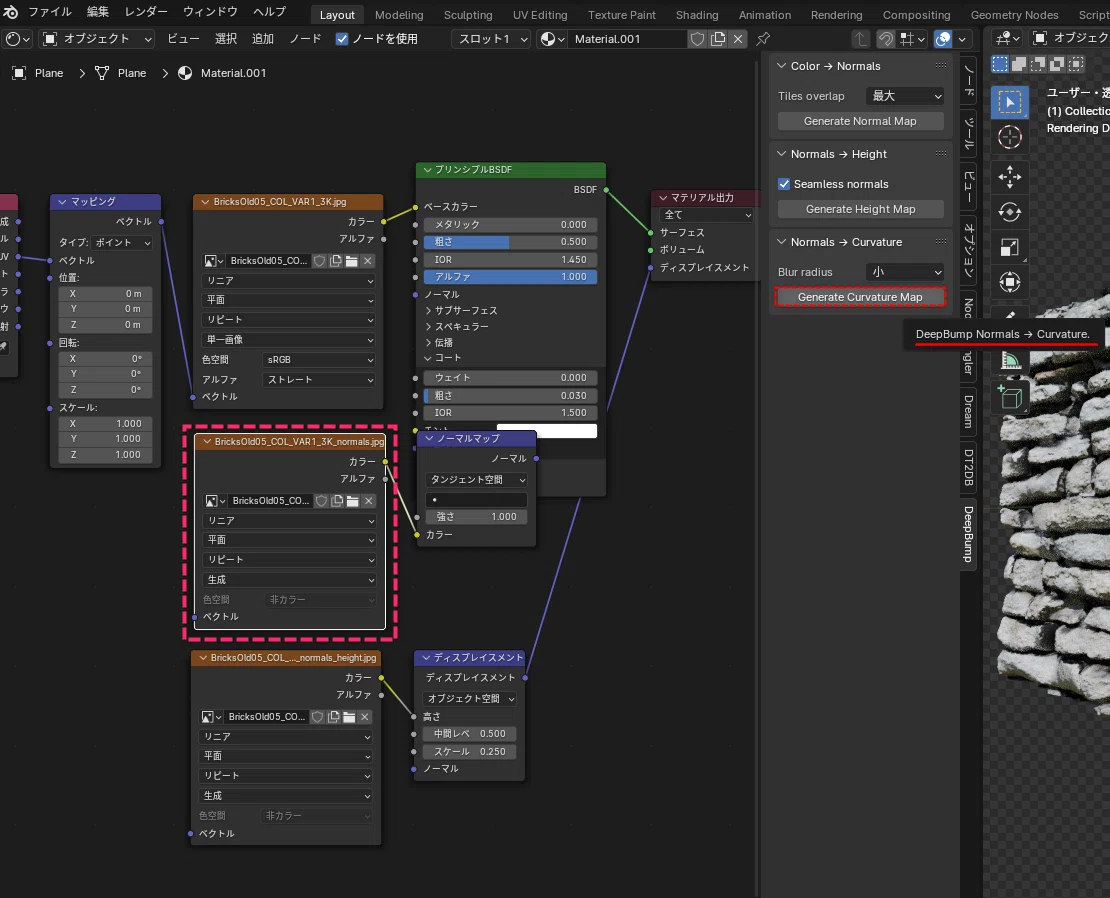Click the pin icon in node editor header
1110x898 pixels.
tap(763, 39)
